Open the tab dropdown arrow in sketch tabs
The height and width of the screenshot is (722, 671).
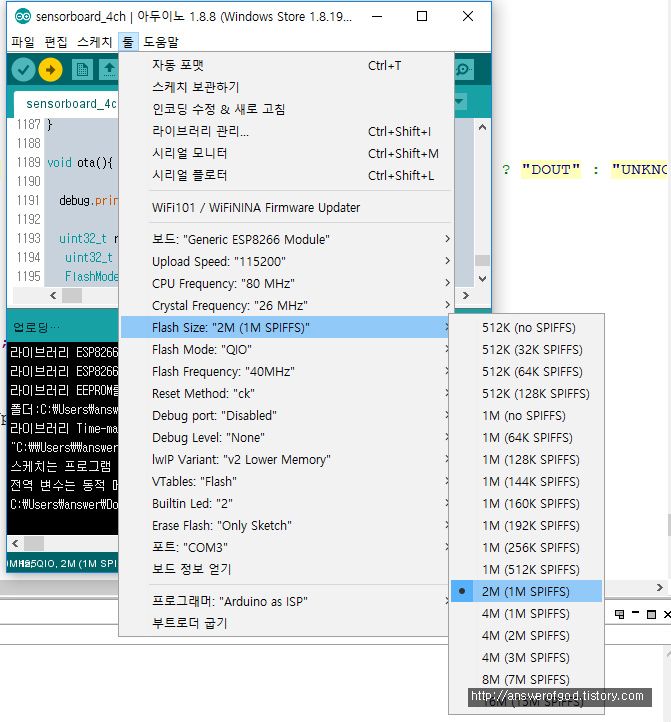coord(460,101)
